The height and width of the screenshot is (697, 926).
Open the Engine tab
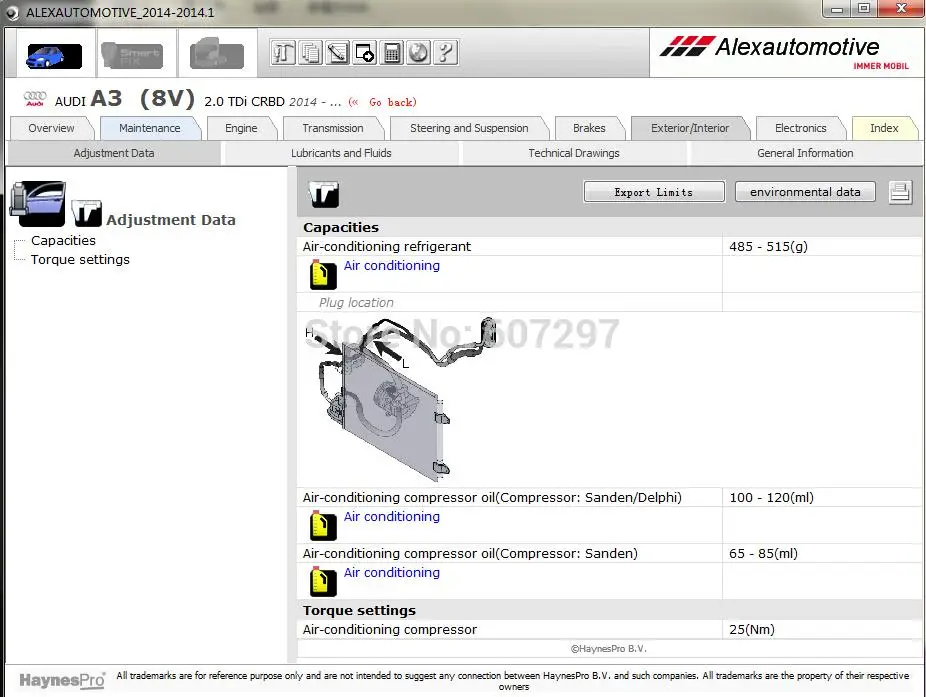pos(241,128)
